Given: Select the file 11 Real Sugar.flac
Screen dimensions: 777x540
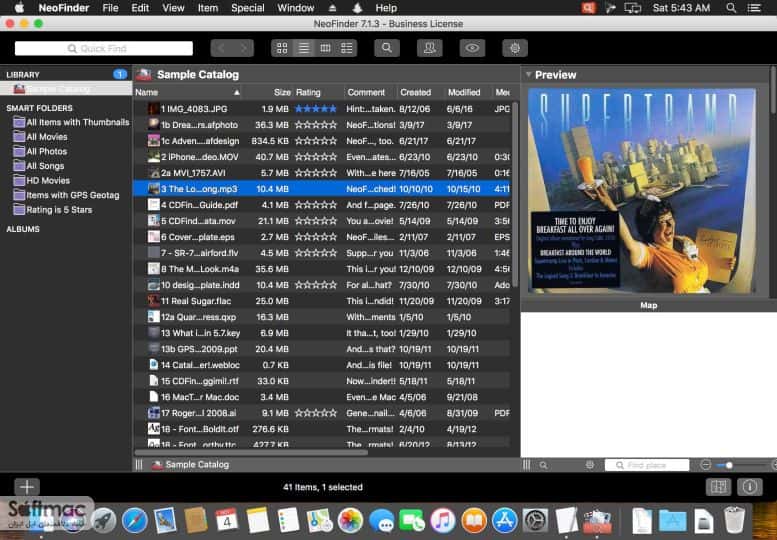Looking at the screenshot, I should (x=322, y=301).
